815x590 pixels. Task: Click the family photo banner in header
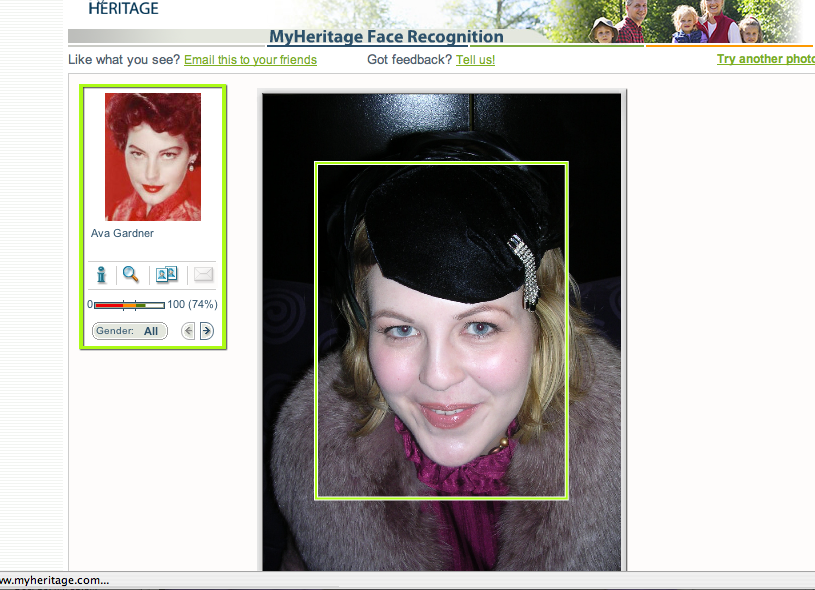coord(680,22)
